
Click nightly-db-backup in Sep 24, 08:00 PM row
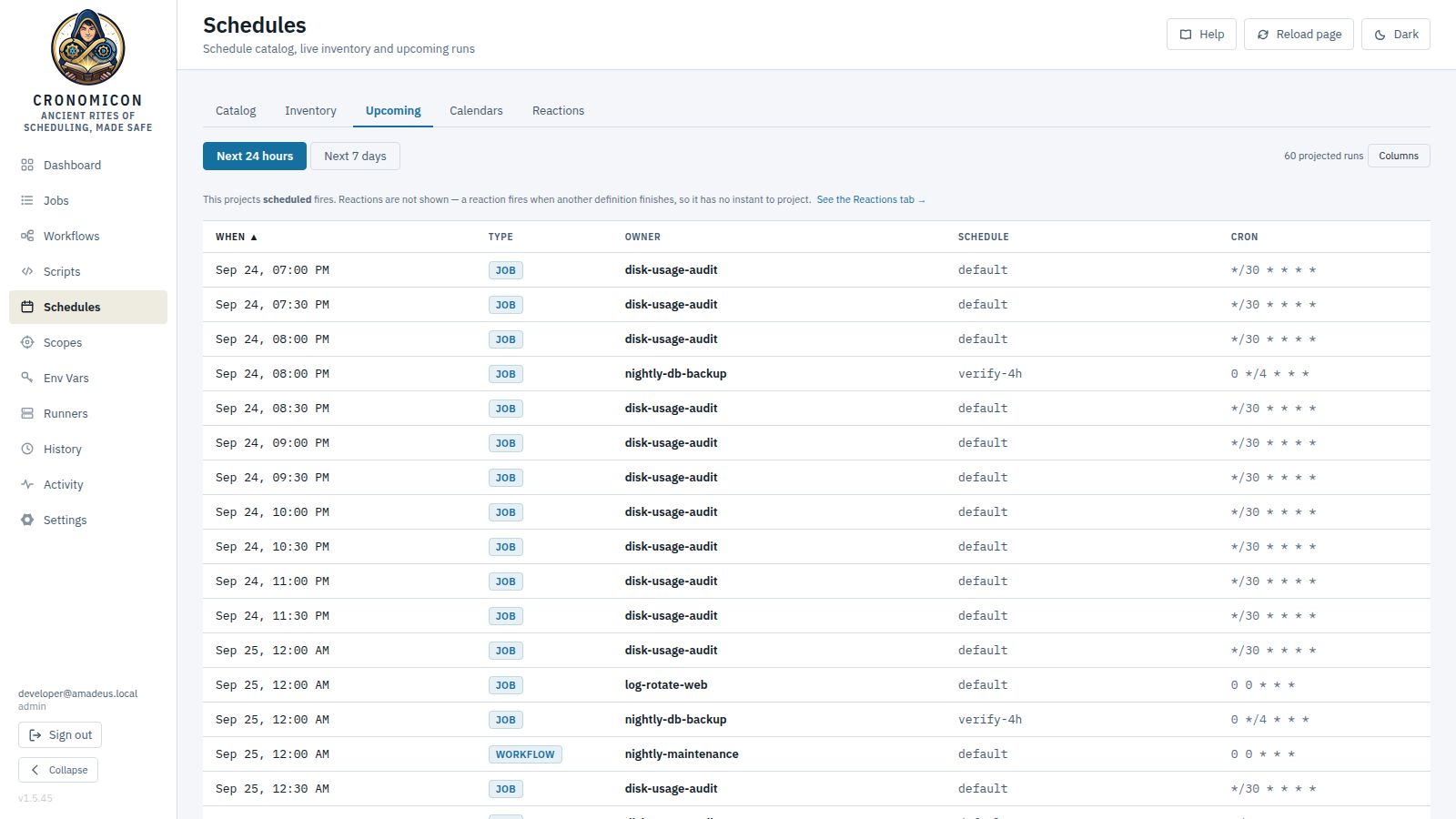pos(675,374)
